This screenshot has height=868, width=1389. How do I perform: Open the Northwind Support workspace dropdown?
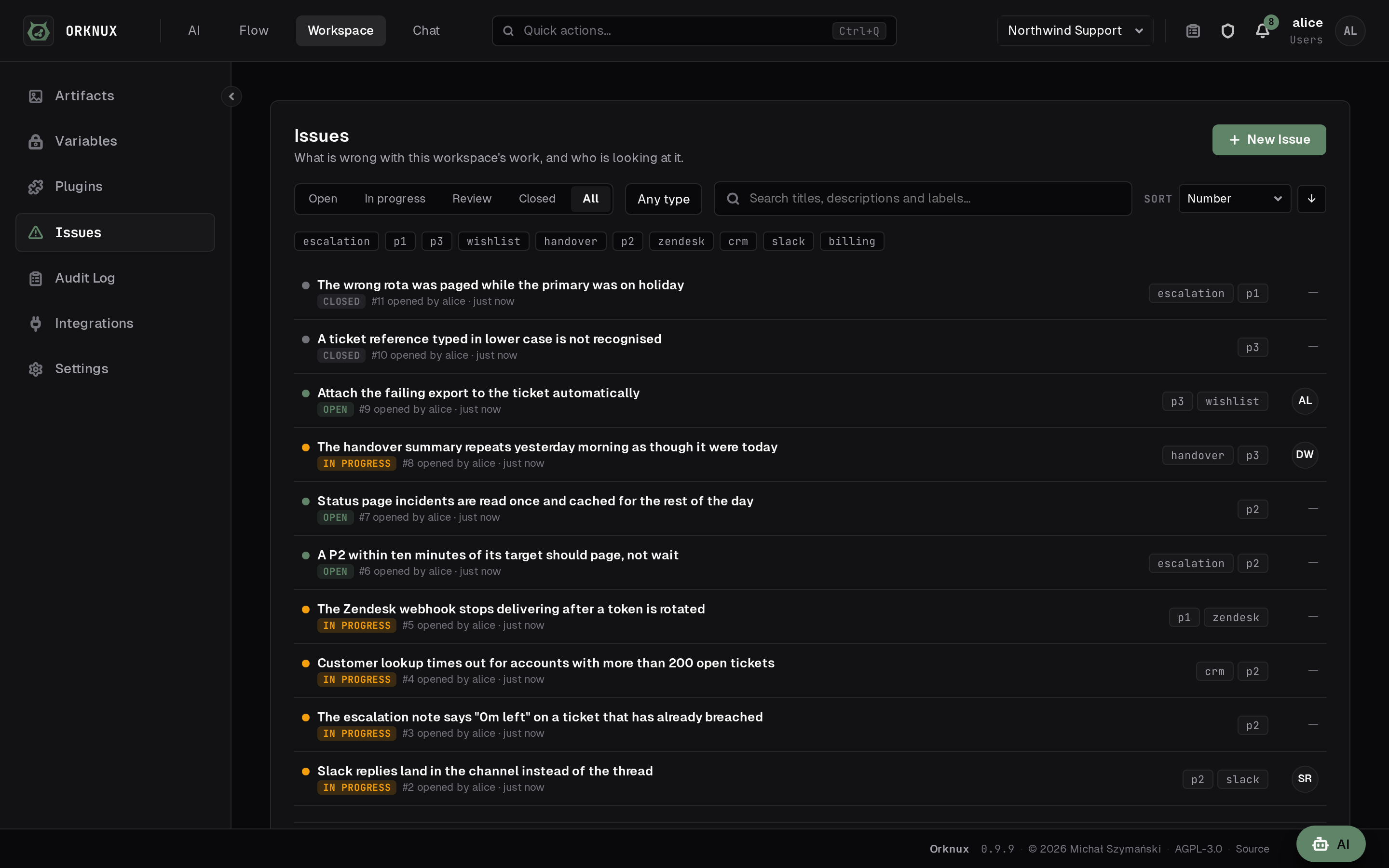pos(1075,30)
